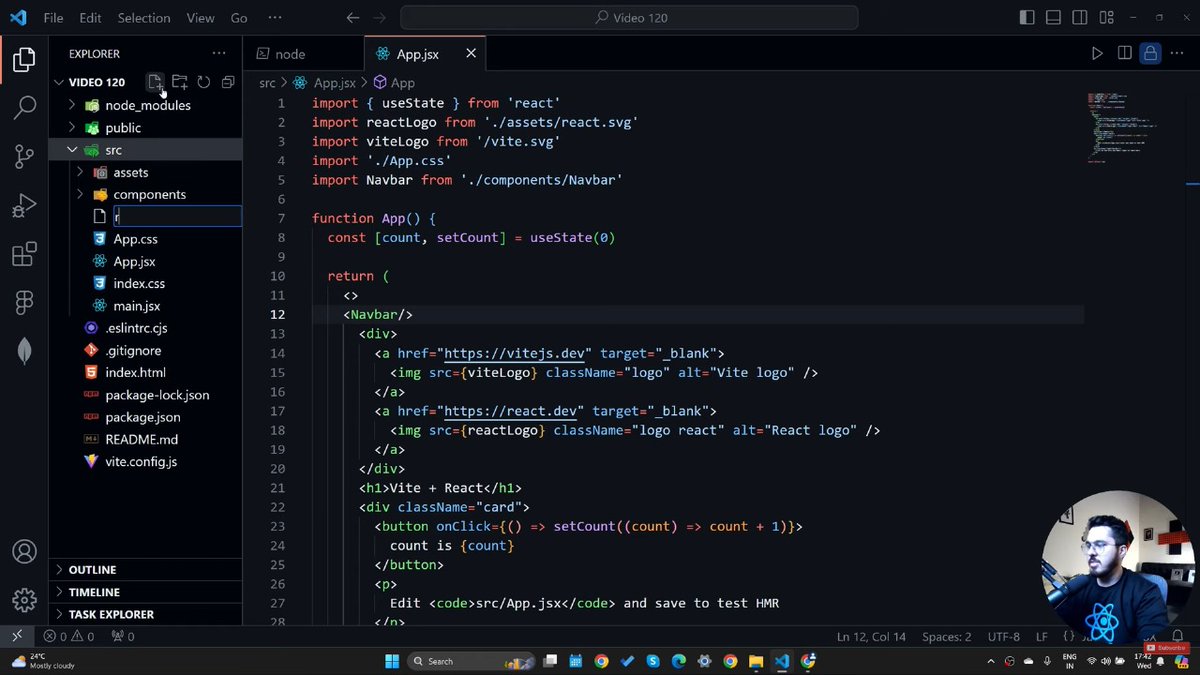Create a new folder in the Explorer

point(179,82)
